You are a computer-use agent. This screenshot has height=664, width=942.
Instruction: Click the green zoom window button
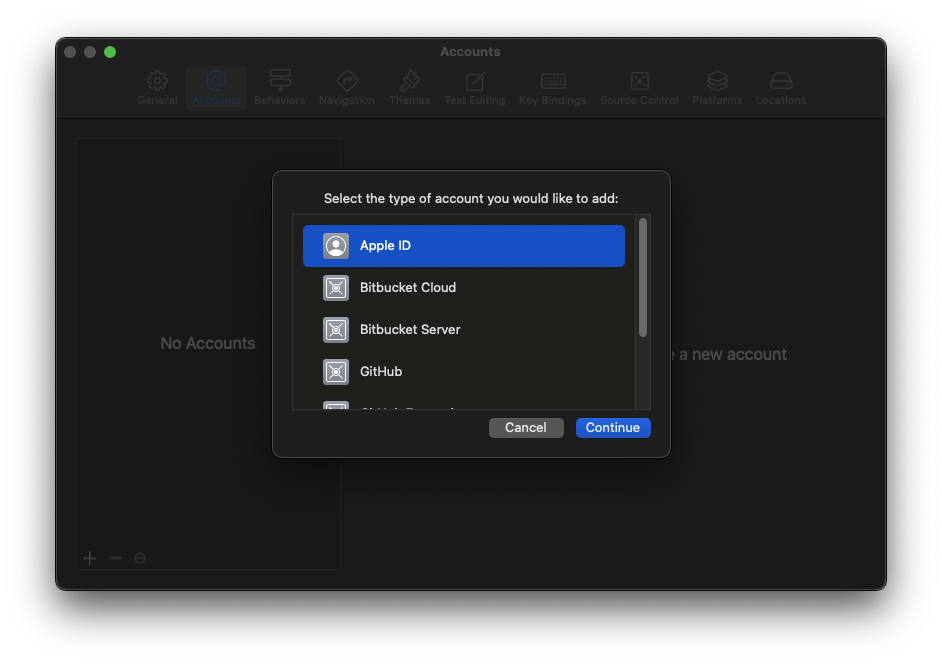click(x=110, y=52)
